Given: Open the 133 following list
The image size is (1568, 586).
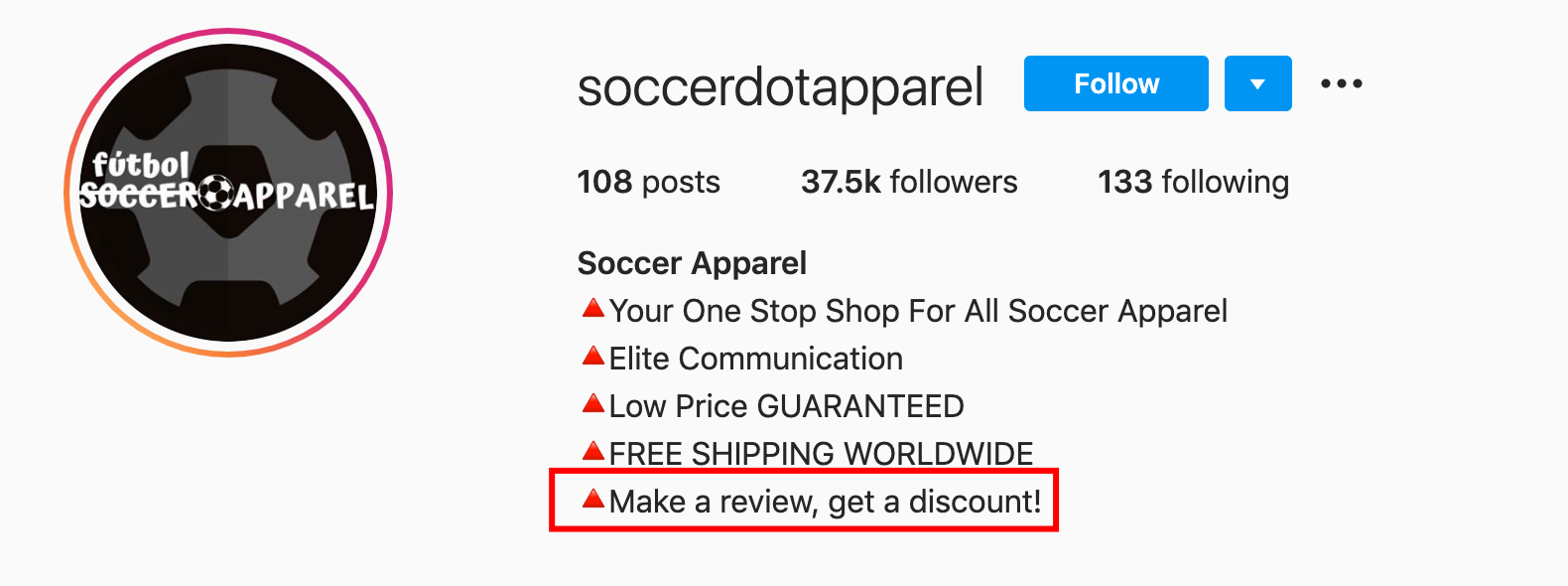Looking at the screenshot, I should click(x=1193, y=182).
